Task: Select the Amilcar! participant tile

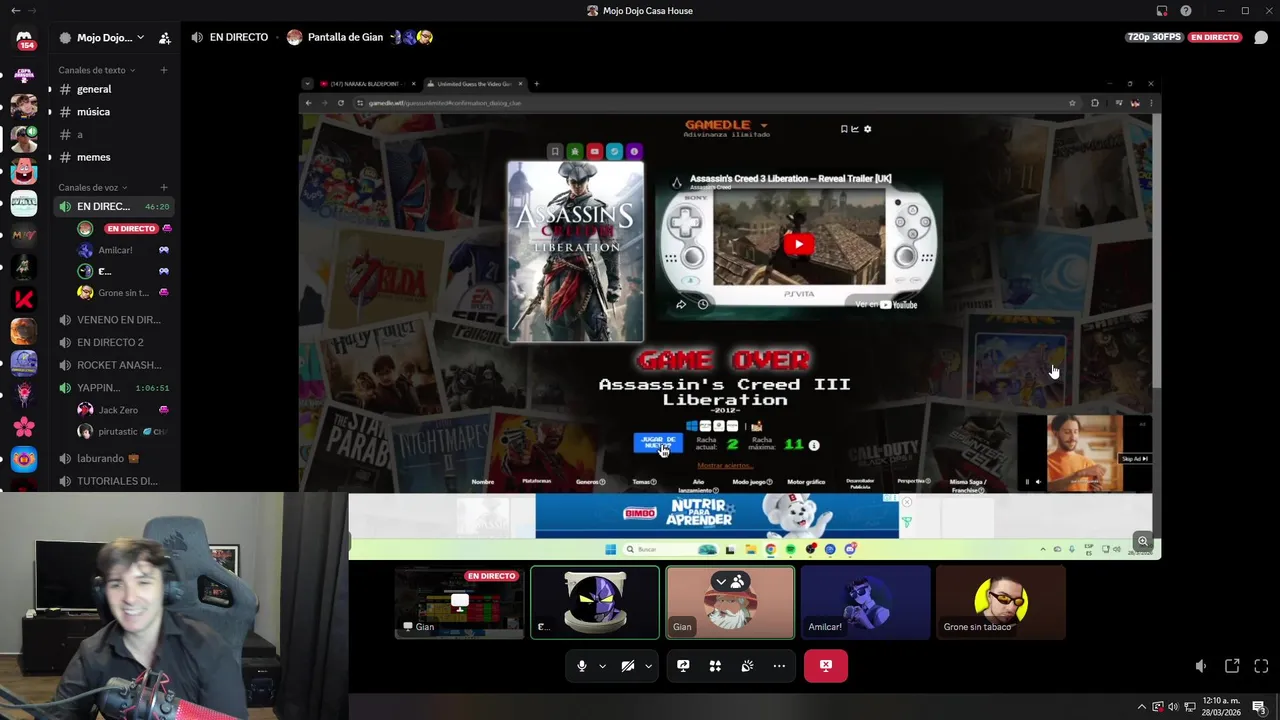Action: pos(865,602)
